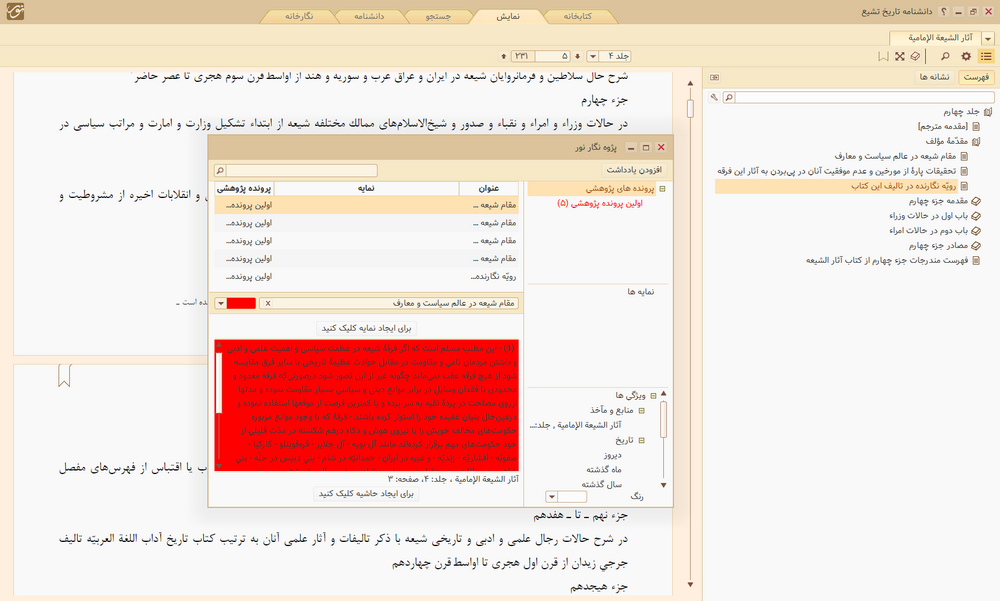Viewport: 1000px width, 601px height.
Task: Click the open book icon in toolbar
Action: point(916,56)
